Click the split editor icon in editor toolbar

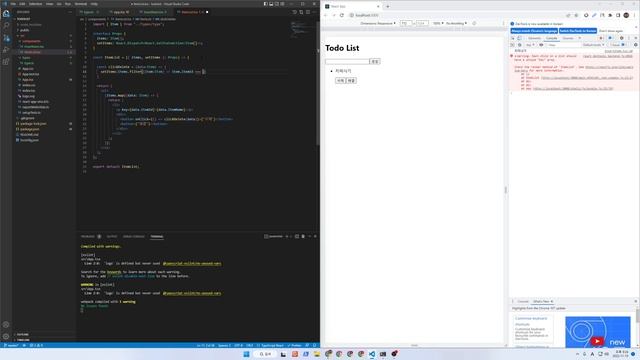(x=308, y=12)
